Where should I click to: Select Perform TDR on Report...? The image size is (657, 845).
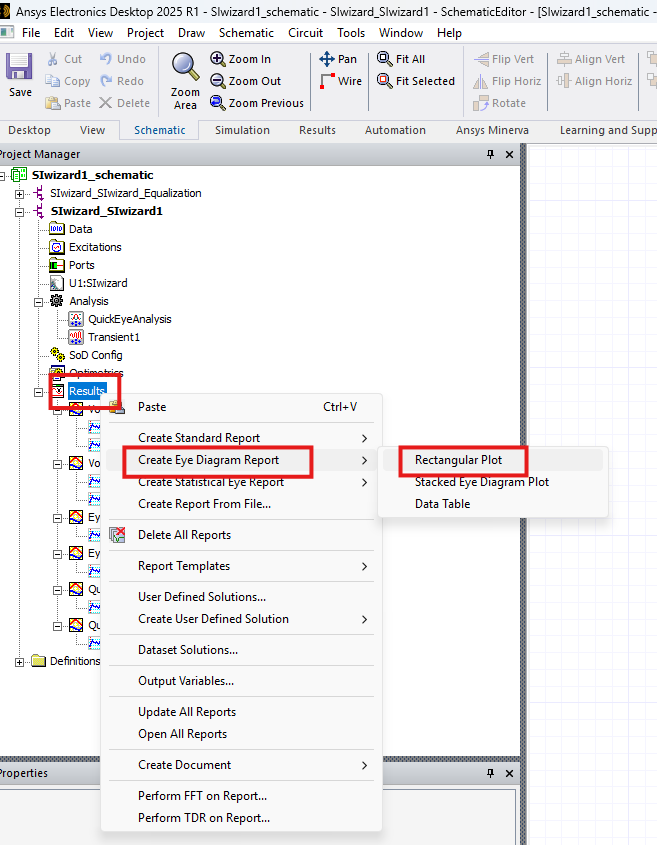pos(241,818)
